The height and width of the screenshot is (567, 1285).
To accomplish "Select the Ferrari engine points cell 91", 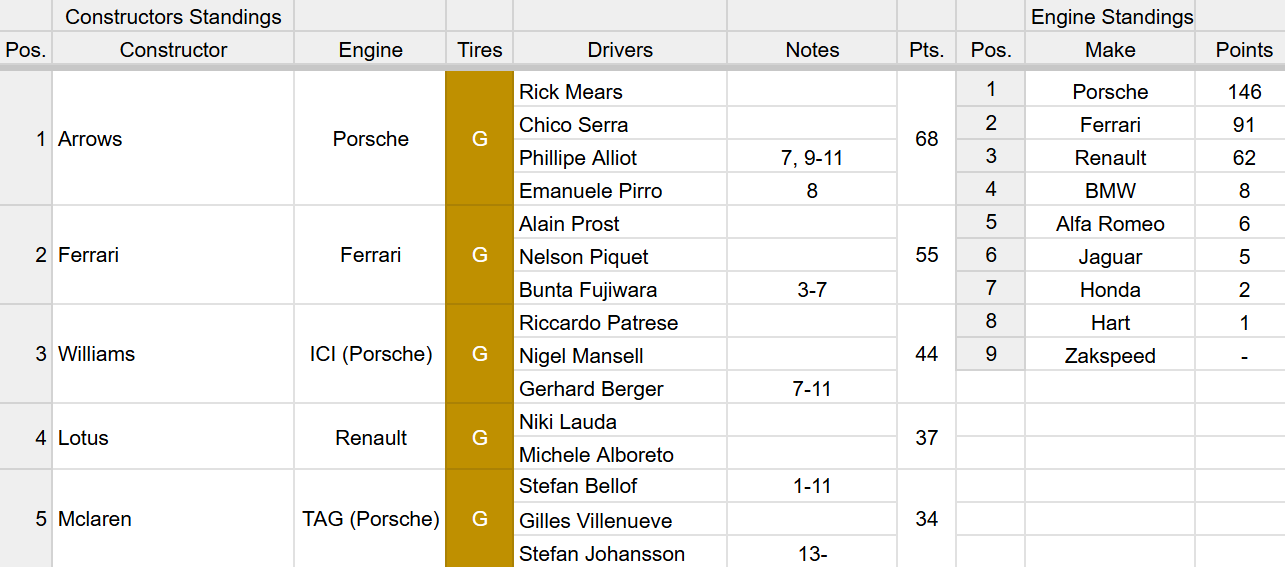I will pos(1244,124).
